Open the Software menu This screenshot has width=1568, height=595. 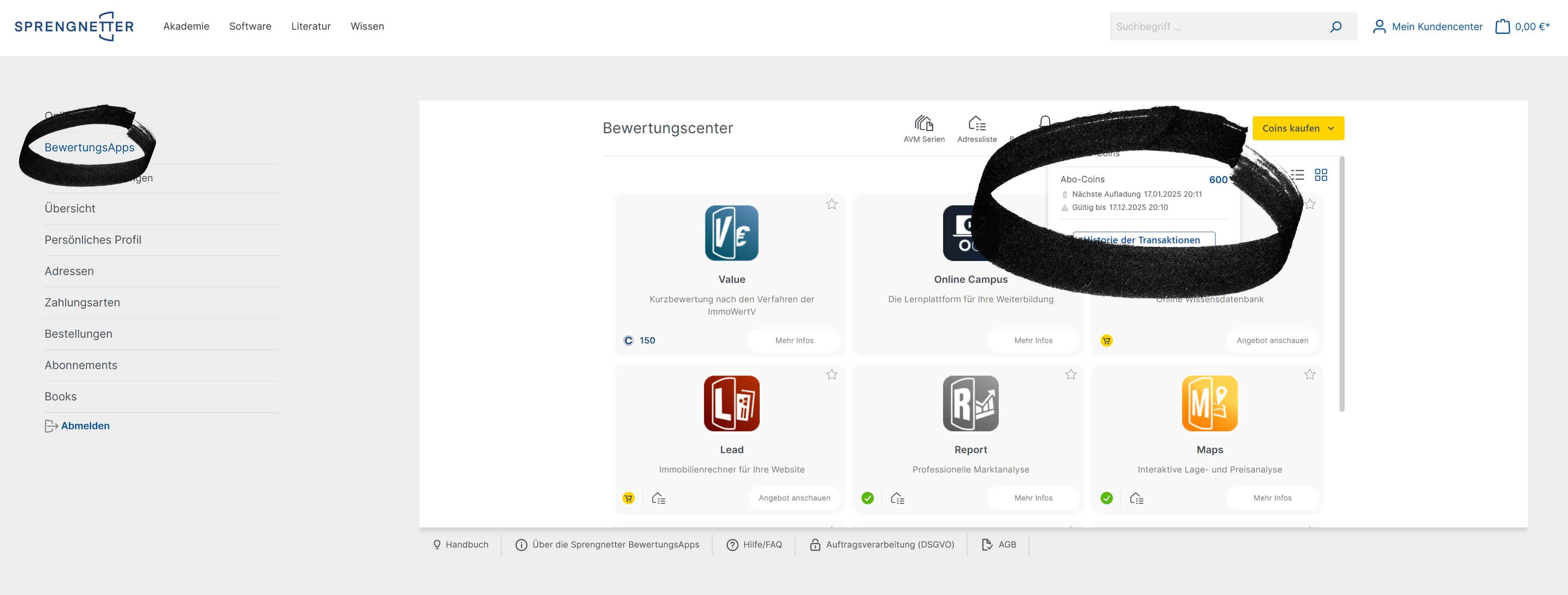(x=249, y=26)
